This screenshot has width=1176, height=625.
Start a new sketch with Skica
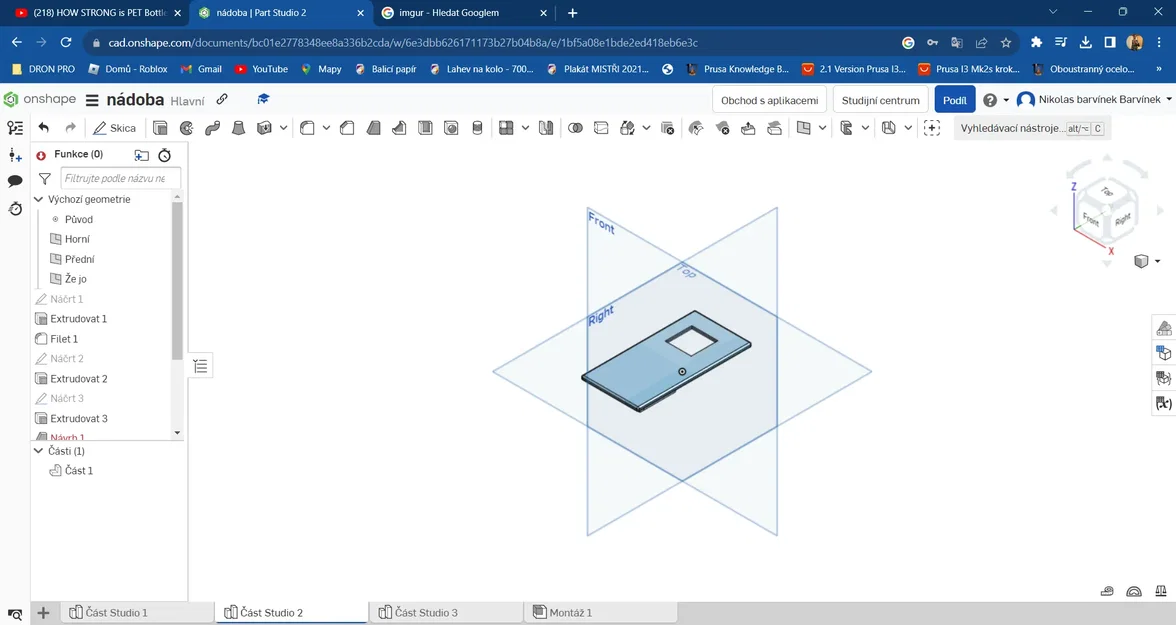[114, 128]
